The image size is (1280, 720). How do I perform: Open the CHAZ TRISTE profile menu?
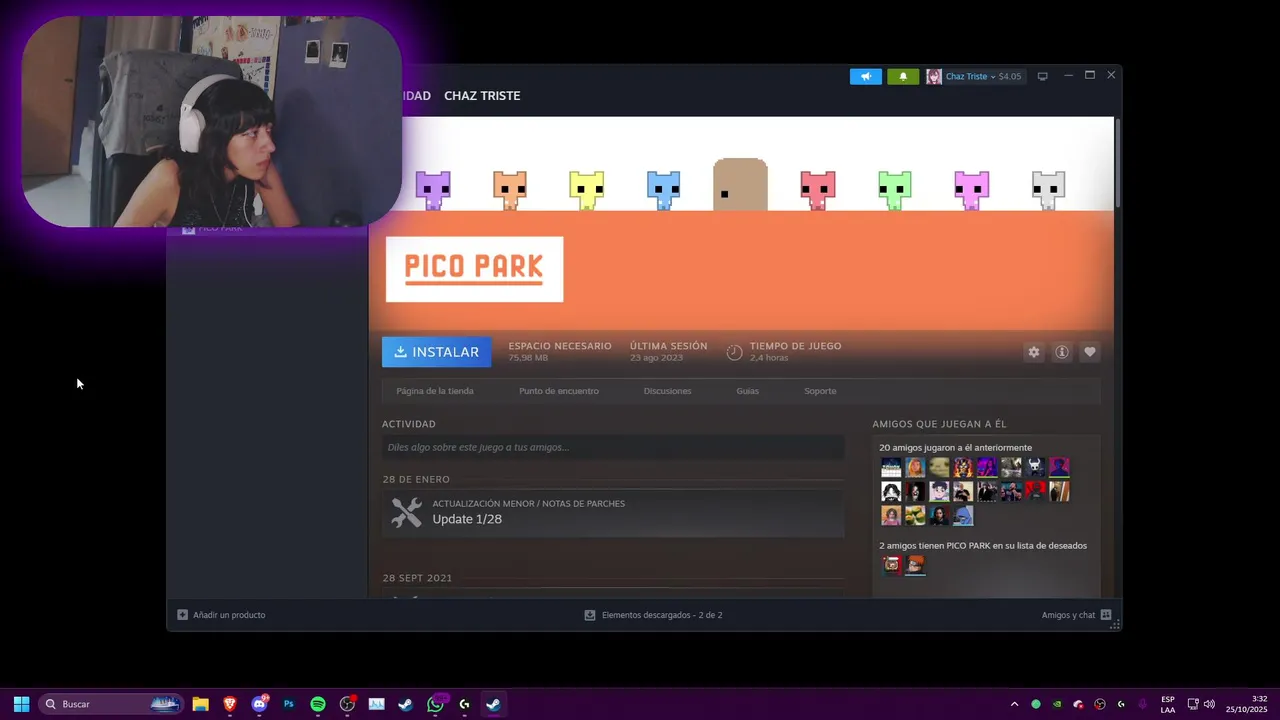pyautogui.click(x=482, y=96)
